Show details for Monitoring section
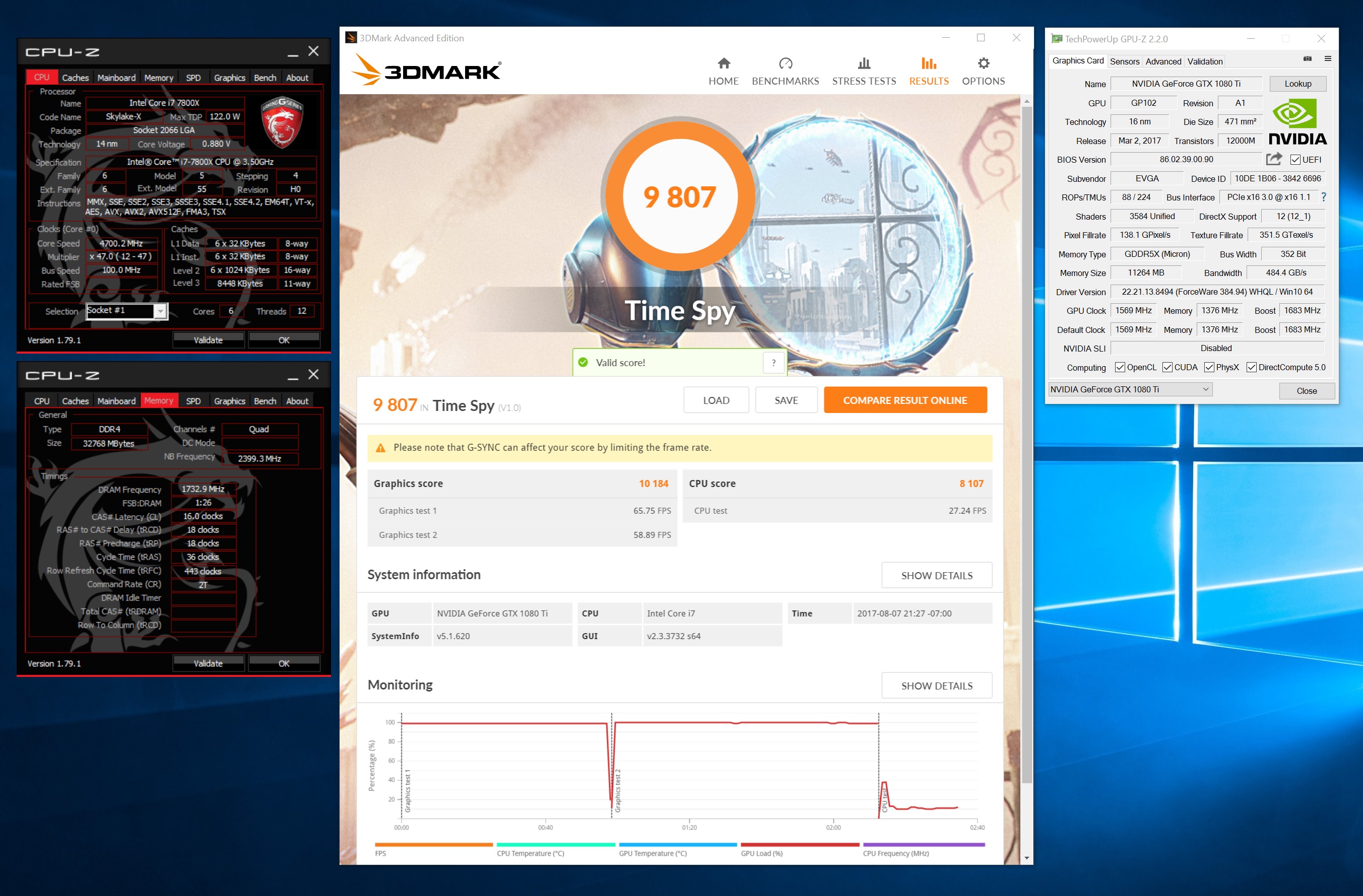 pyautogui.click(x=936, y=686)
